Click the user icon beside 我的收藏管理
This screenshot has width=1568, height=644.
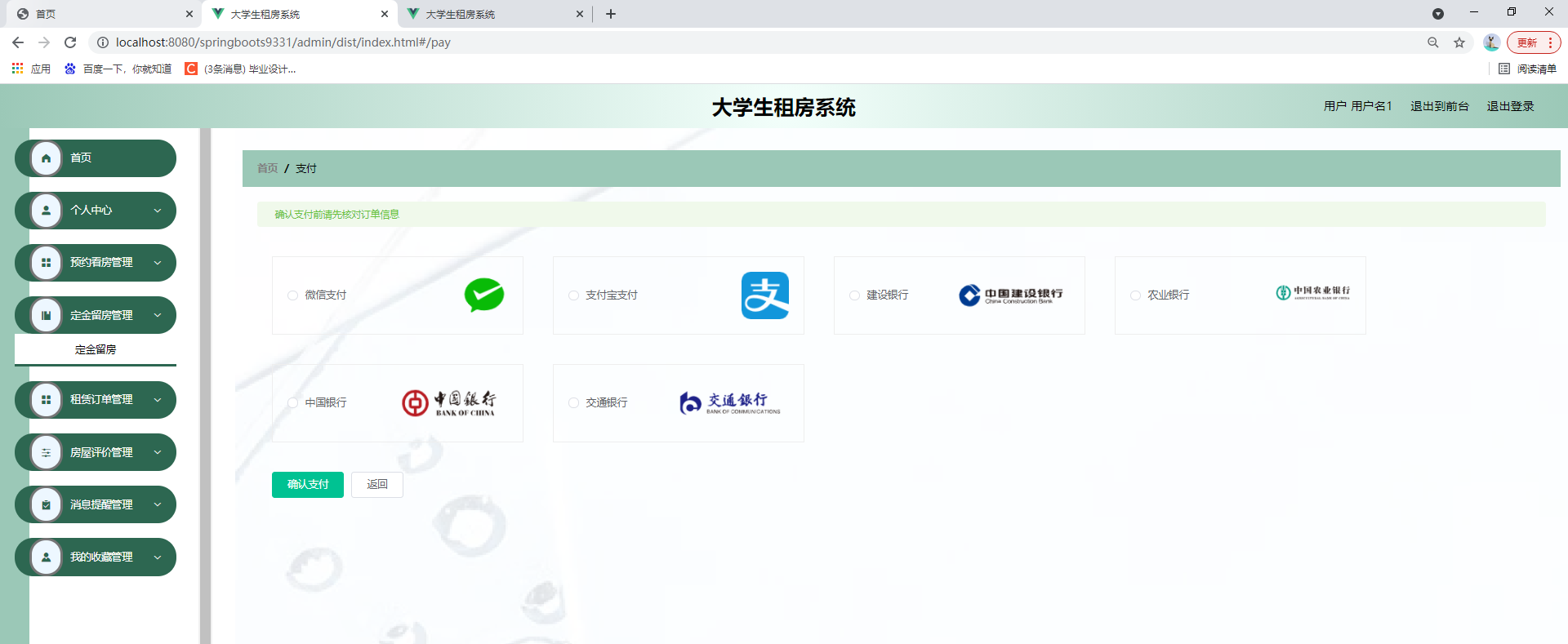click(x=47, y=557)
